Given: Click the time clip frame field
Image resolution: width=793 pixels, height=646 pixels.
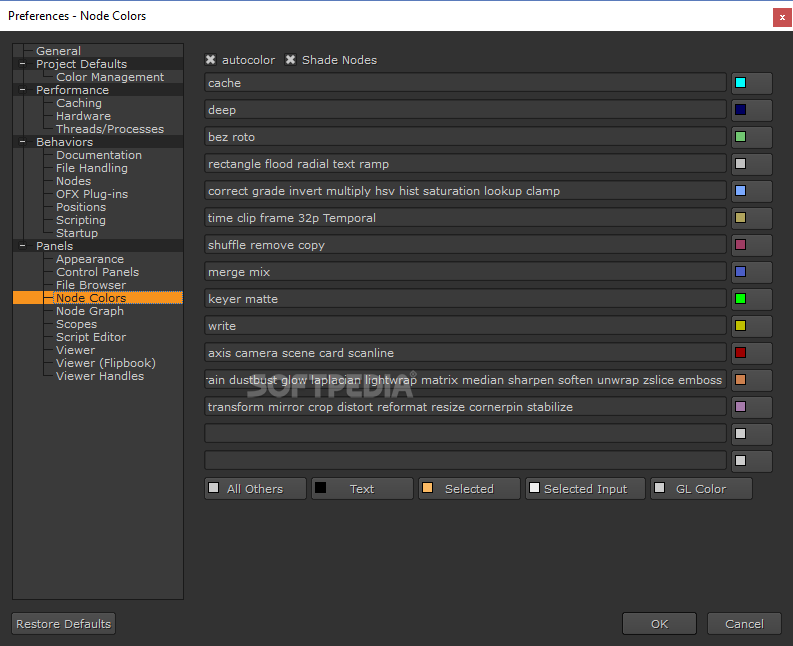Looking at the screenshot, I should (465, 218).
